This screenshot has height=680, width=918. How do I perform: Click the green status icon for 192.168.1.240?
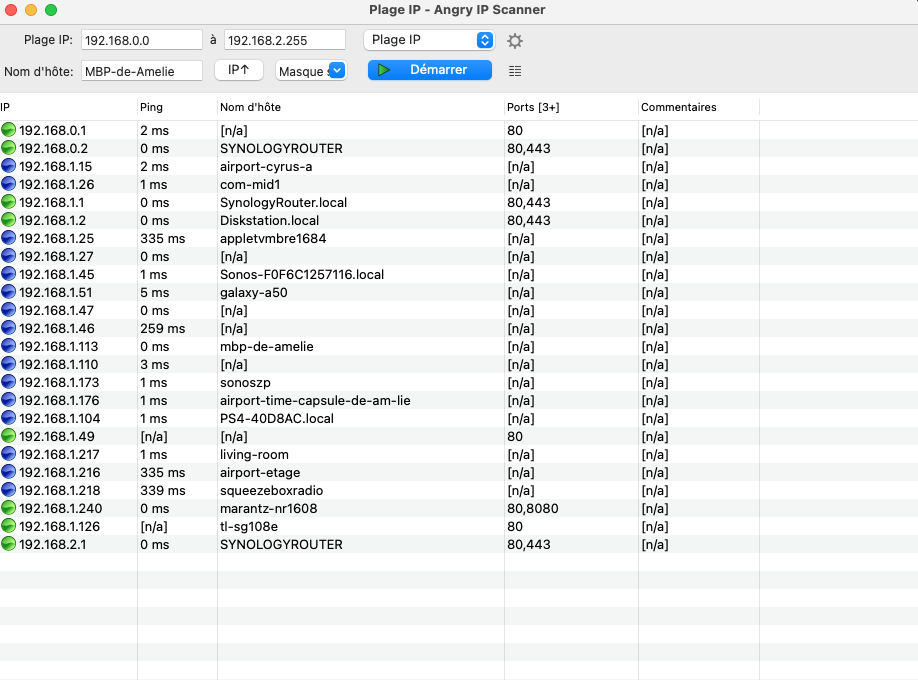click(8, 508)
